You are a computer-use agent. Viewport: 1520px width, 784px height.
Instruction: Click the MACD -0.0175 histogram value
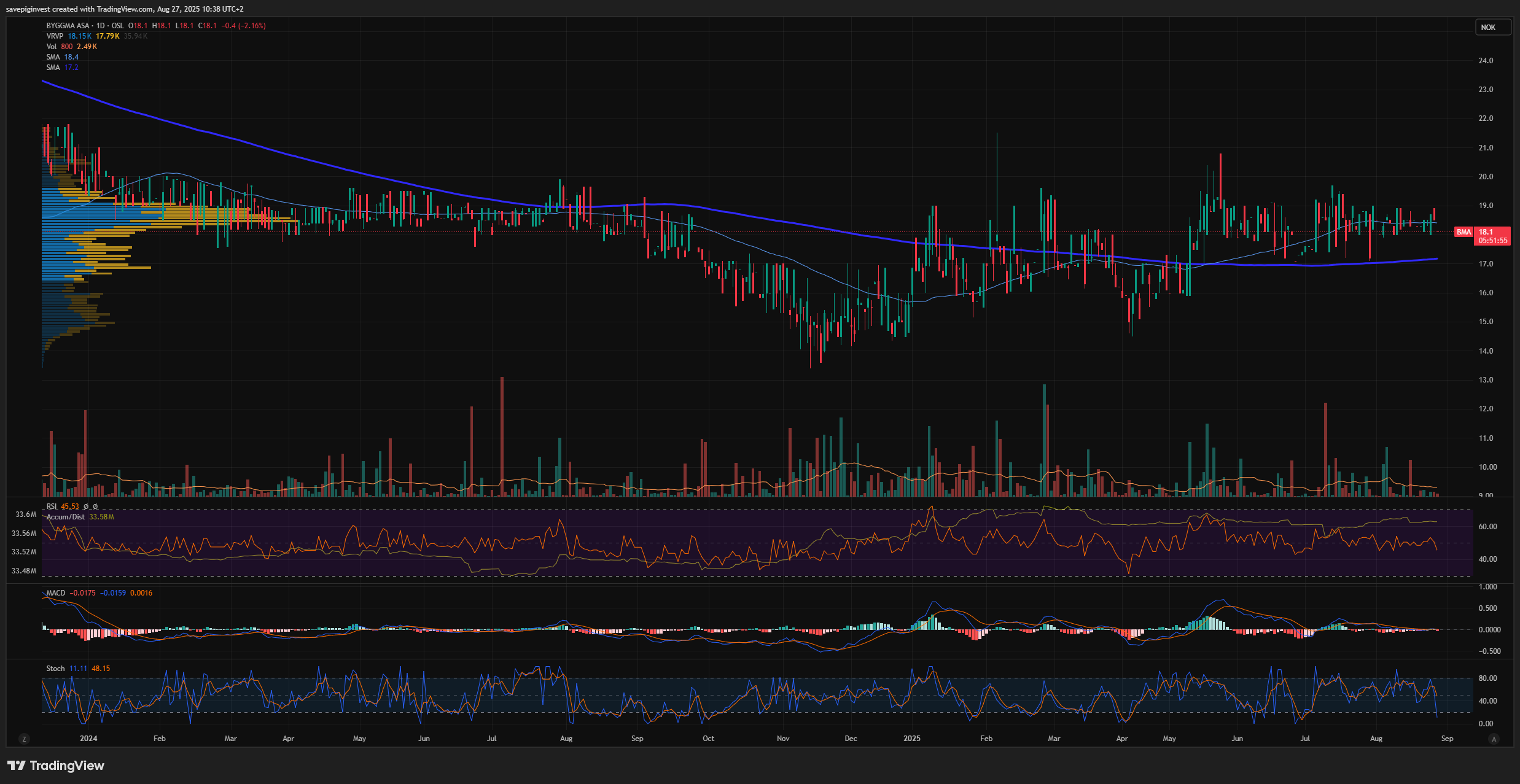click(82, 593)
